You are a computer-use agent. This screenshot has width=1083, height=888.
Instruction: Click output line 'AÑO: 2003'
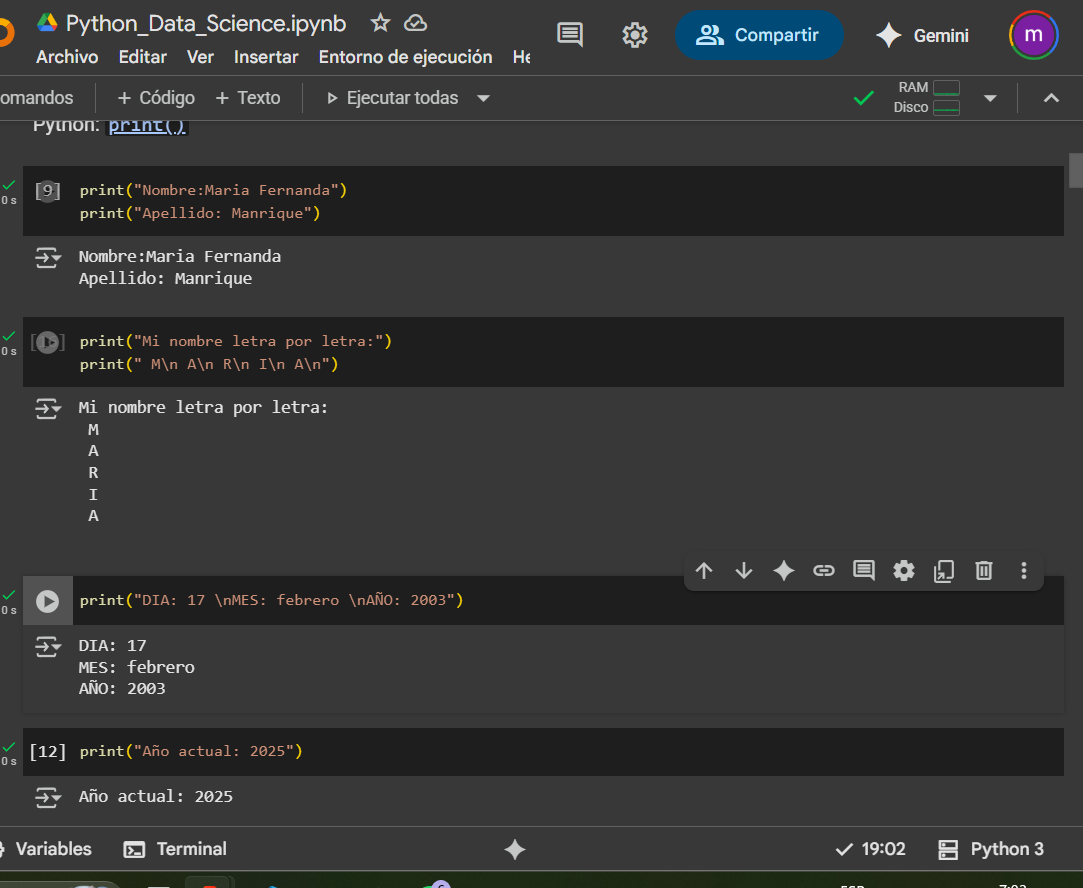[122, 688]
